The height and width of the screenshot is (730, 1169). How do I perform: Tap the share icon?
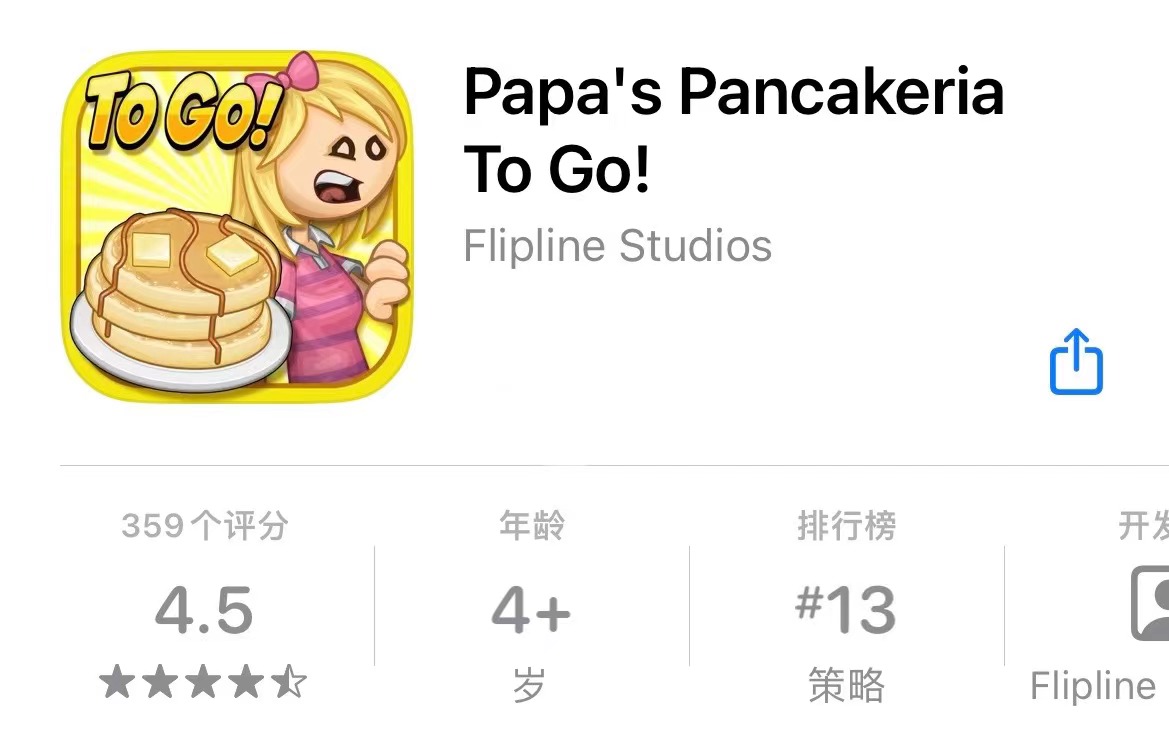click(x=1076, y=362)
